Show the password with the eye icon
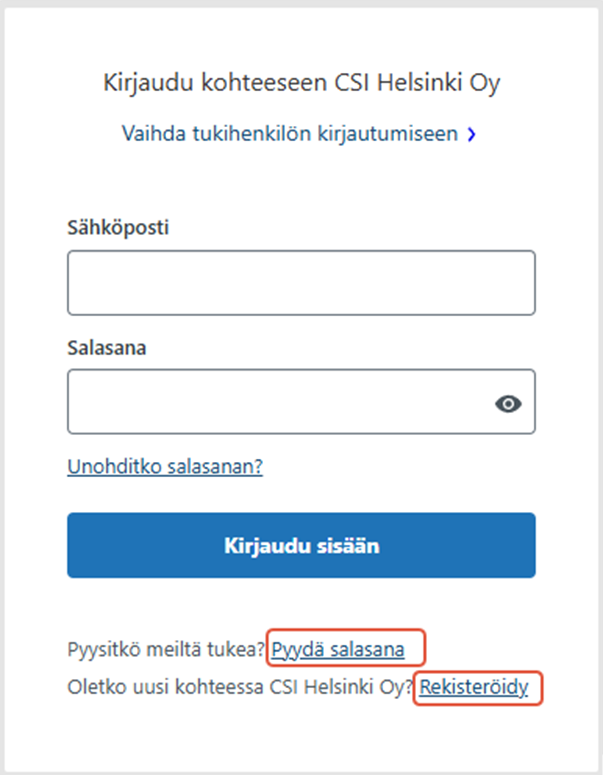The height and width of the screenshot is (775, 603). 509,403
